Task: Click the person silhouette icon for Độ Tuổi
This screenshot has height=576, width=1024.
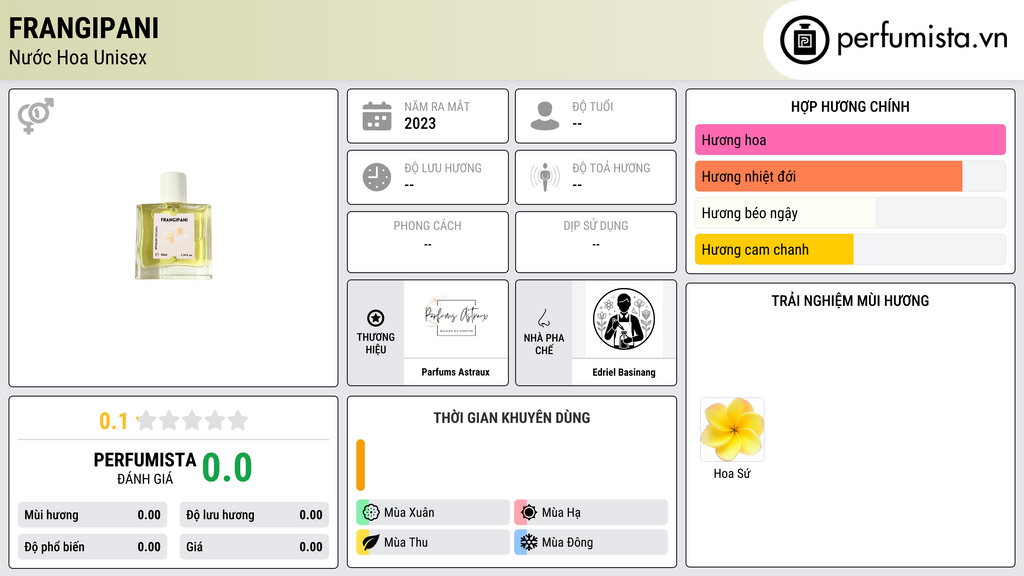Action: 545,116
